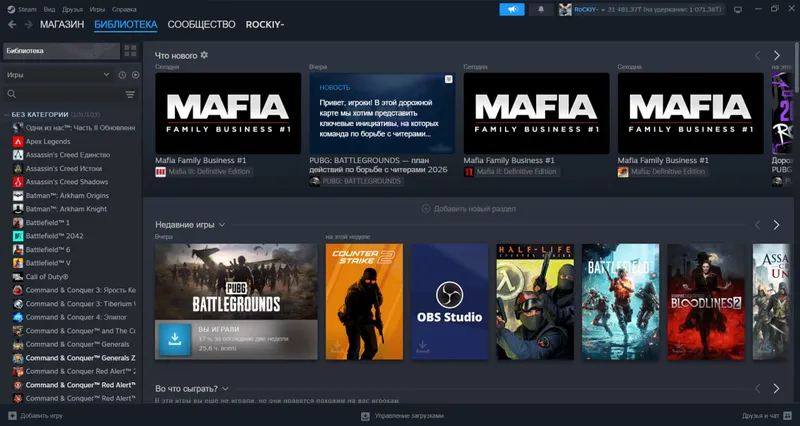Download PUBG Battlegrounds with blue button
The width and height of the screenshot is (800, 426).
(x=174, y=339)
